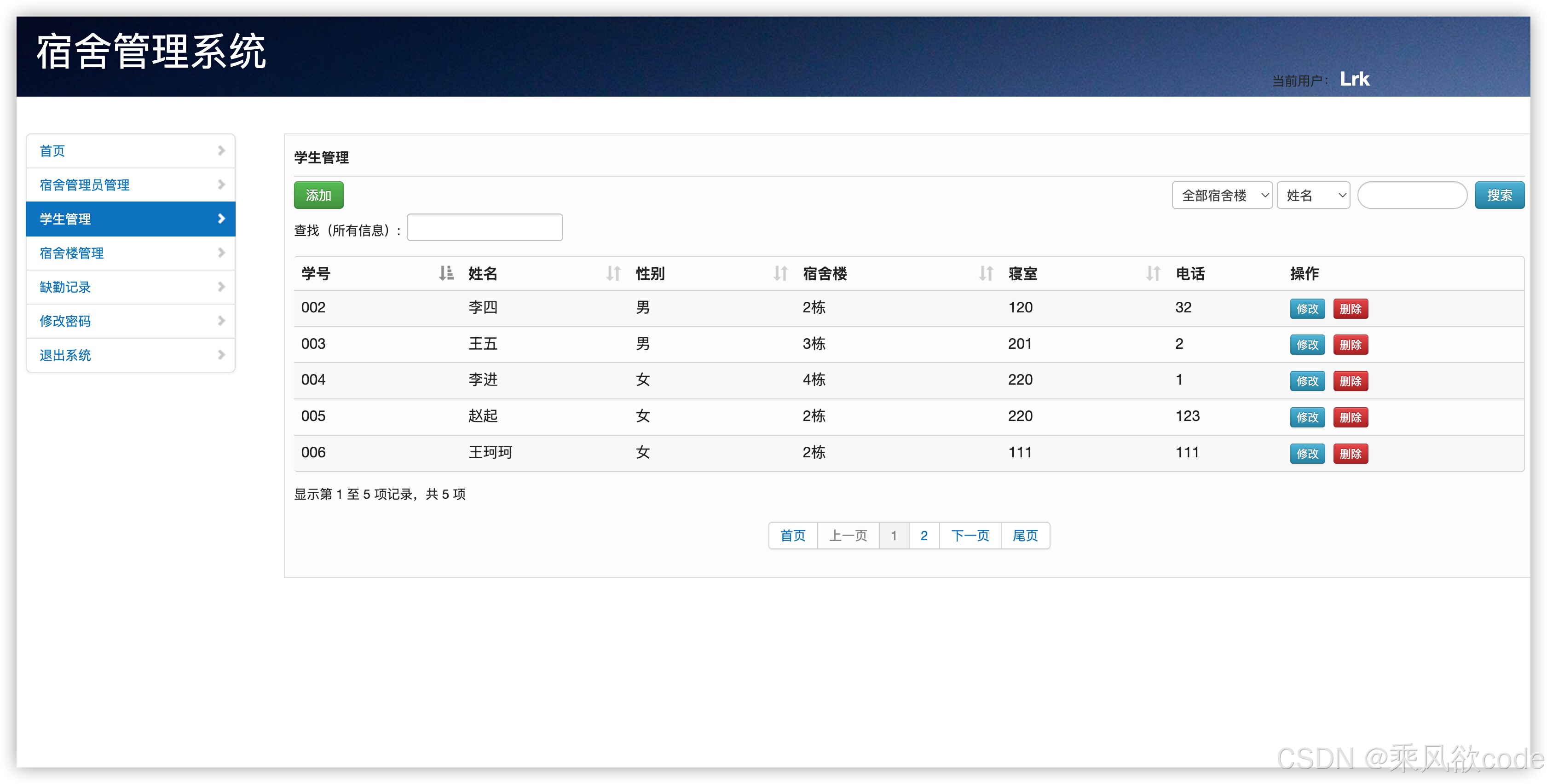This screenshot has height=784, width=1547.
Task: Click 下一页 pagination link
Action: (x=970, y=536)
